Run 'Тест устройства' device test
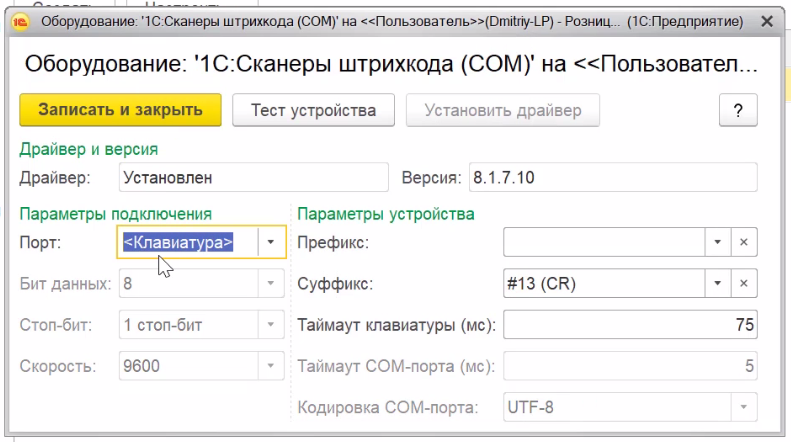Viewport: 791px width, 442px height. coord(313,109)
